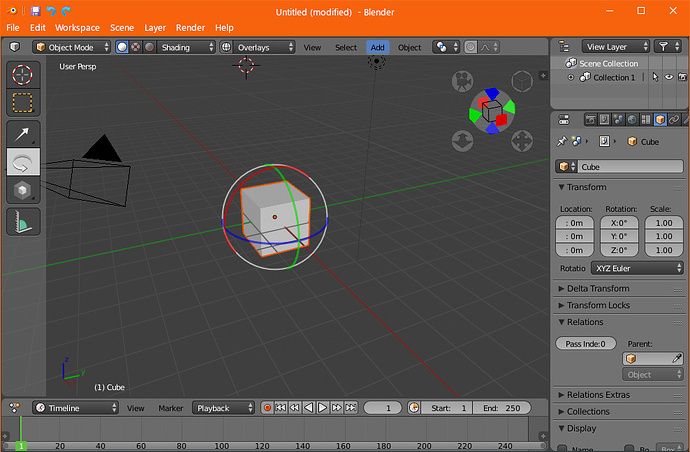
Task: Open the Render menu
Action: coord(190,27)
